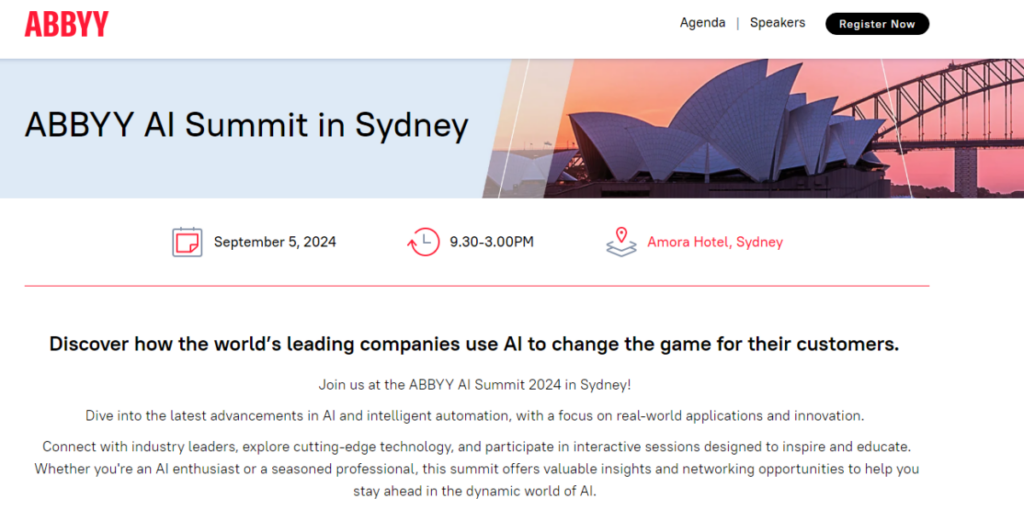This screenshot has height=510, width=1024.
Task: Click the separator bar between Agenda and Speakers
Action: click(738, 23)
